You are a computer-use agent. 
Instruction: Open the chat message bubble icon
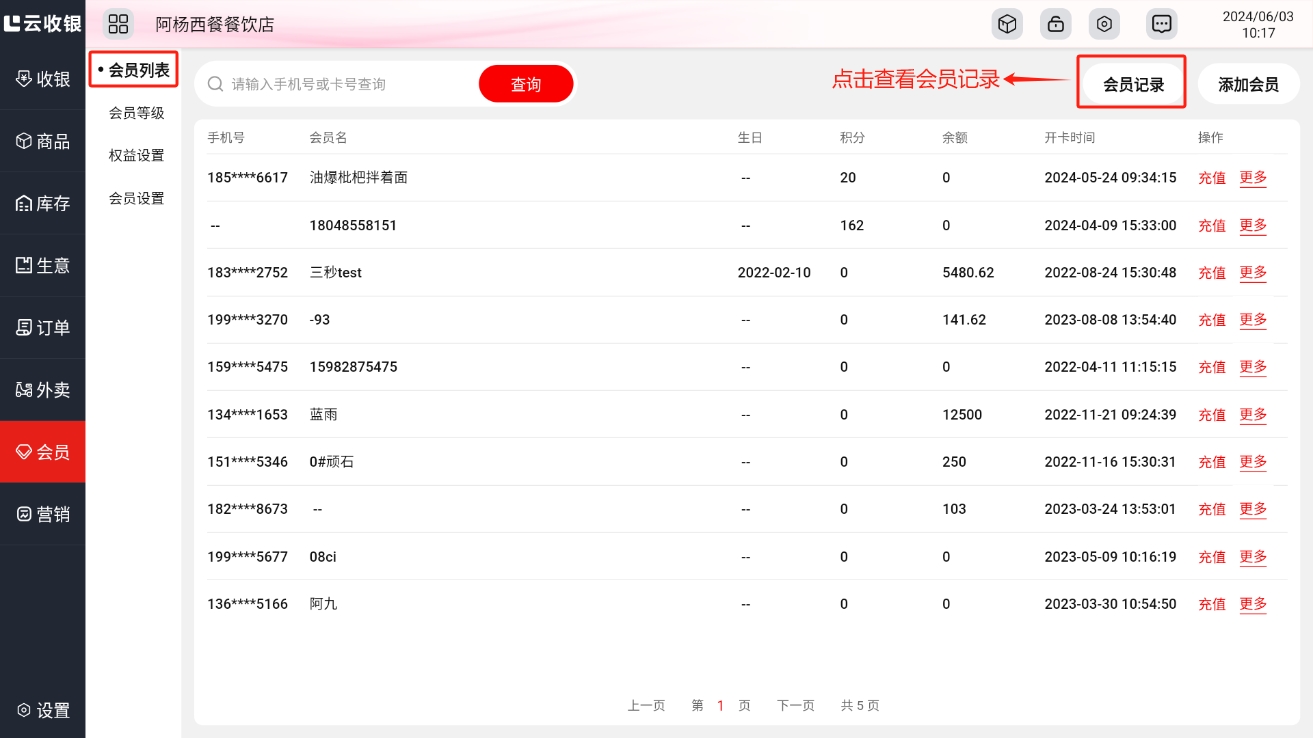[1161, 24]
